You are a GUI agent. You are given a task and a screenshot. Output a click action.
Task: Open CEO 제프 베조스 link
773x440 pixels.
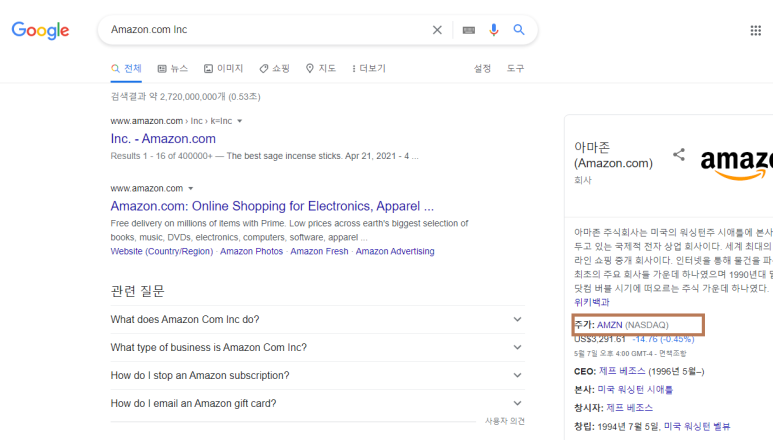click(x=622, y=371)
